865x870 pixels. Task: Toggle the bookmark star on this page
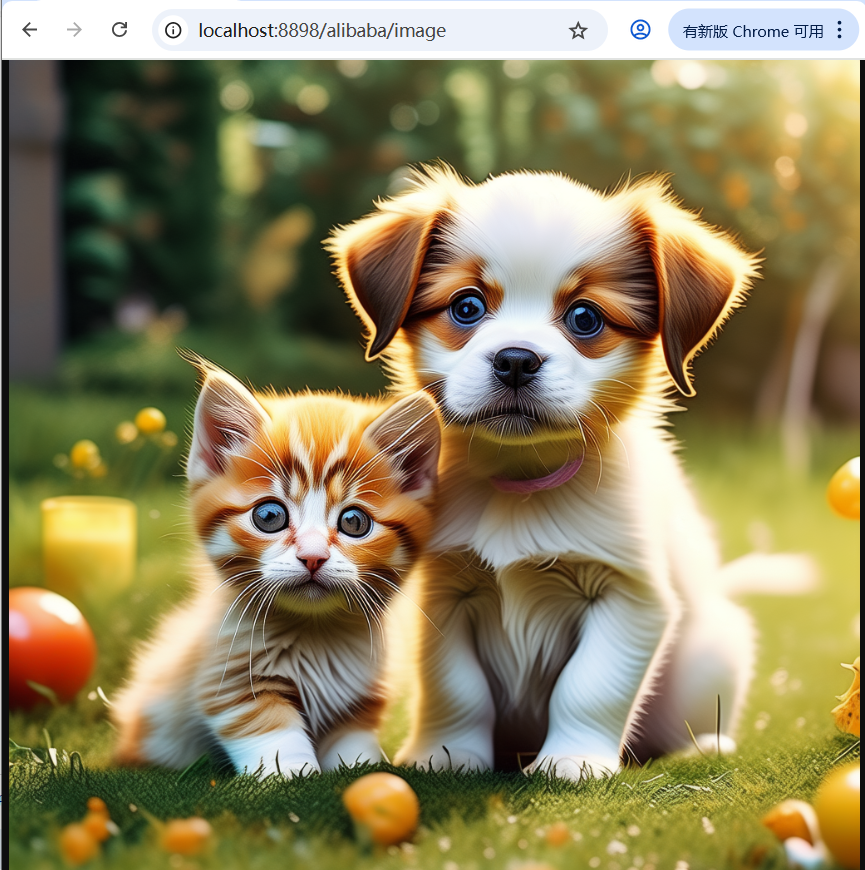(578, 31)
